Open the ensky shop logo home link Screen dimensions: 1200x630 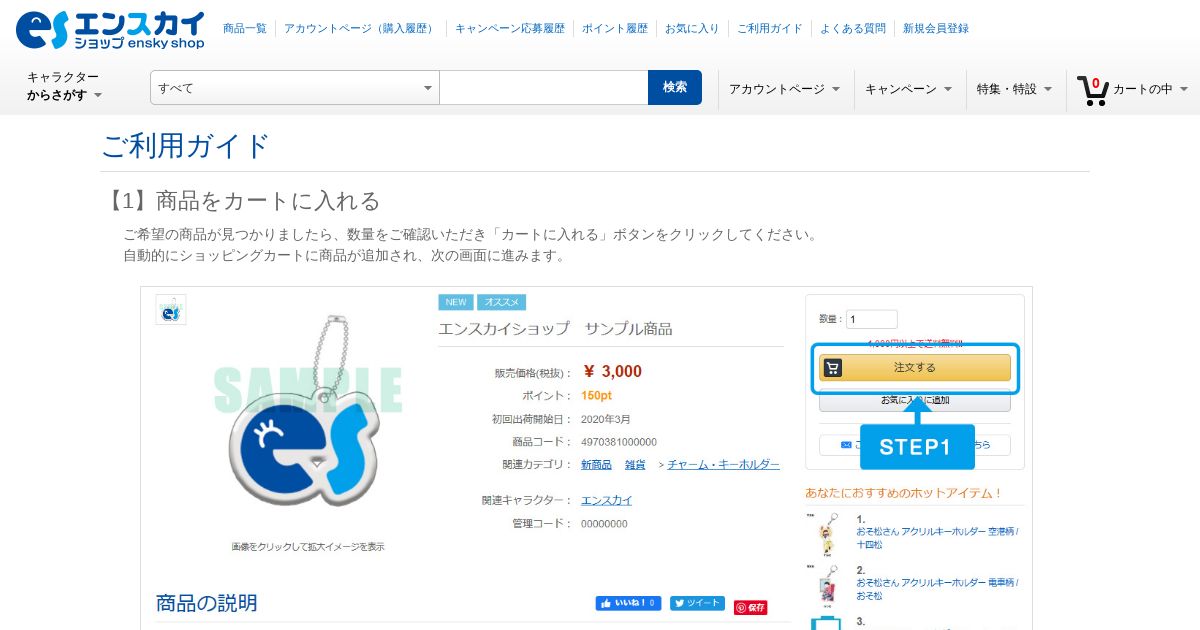tap(110, 30)
